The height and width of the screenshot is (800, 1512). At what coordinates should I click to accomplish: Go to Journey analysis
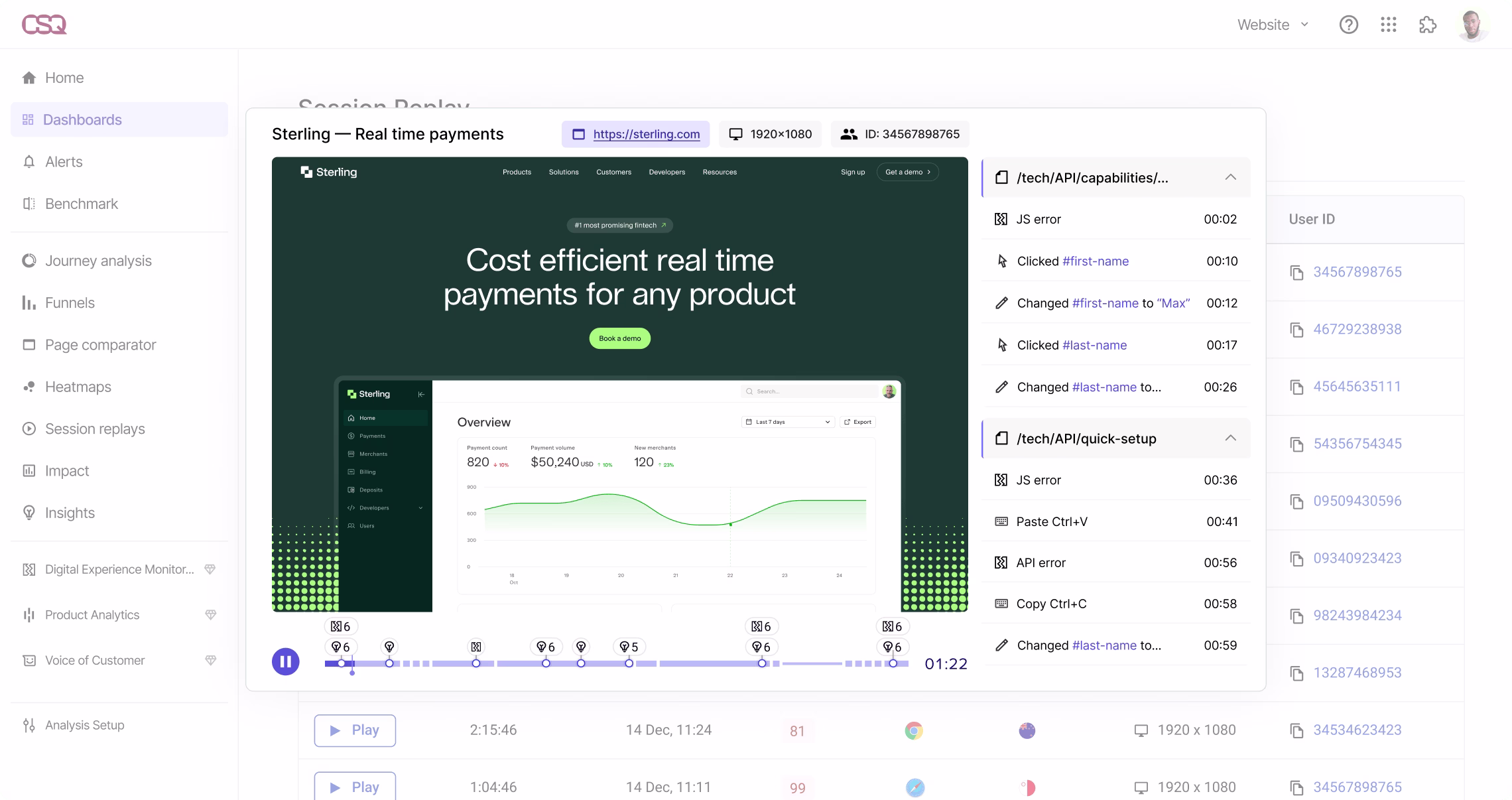tap(98, 261)
